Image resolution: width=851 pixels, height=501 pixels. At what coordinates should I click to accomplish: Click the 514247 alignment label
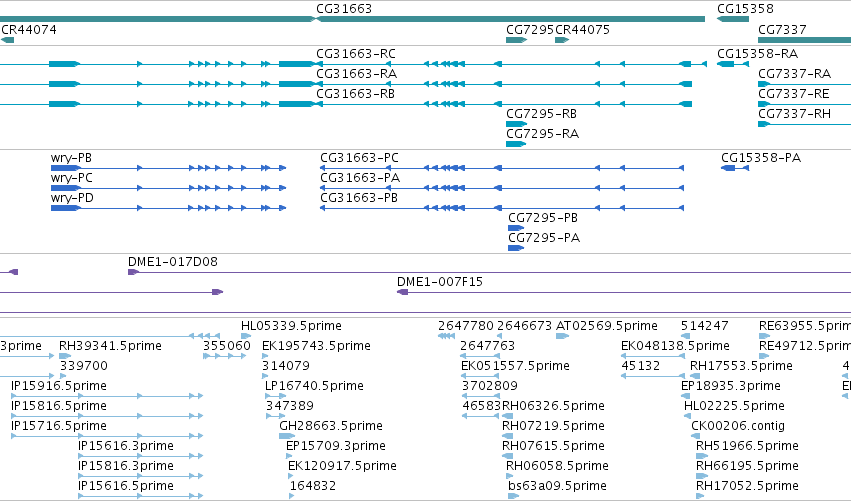coord(704,326)
